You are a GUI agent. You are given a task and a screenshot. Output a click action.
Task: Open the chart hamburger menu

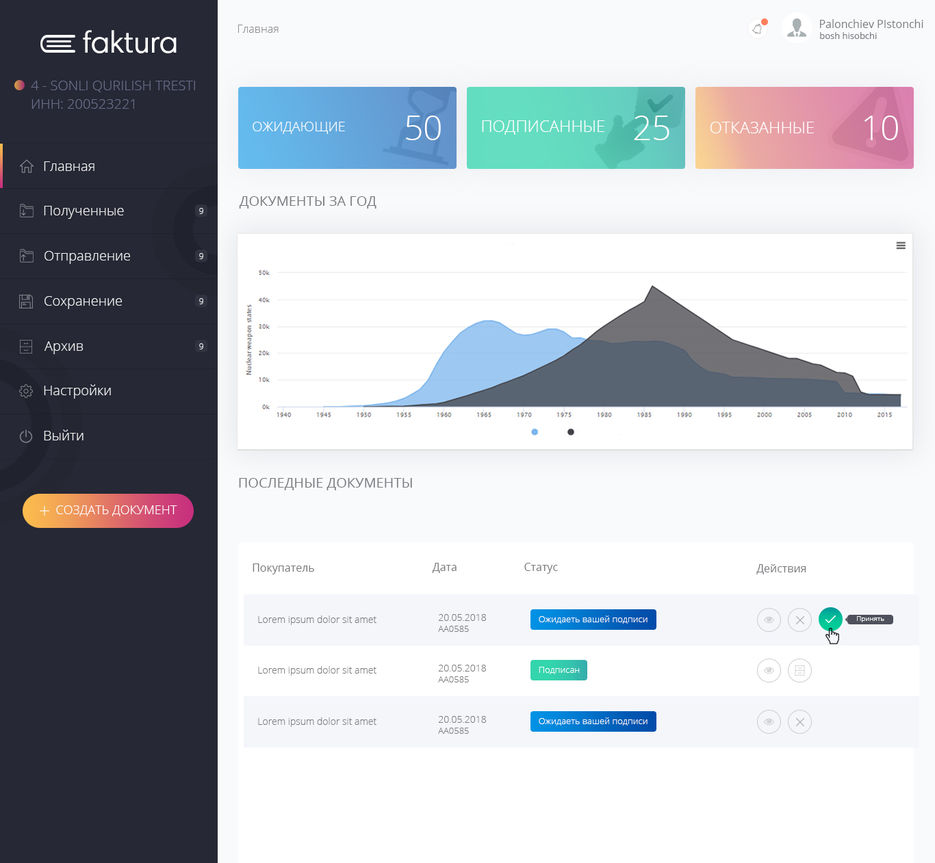(900, 245)
